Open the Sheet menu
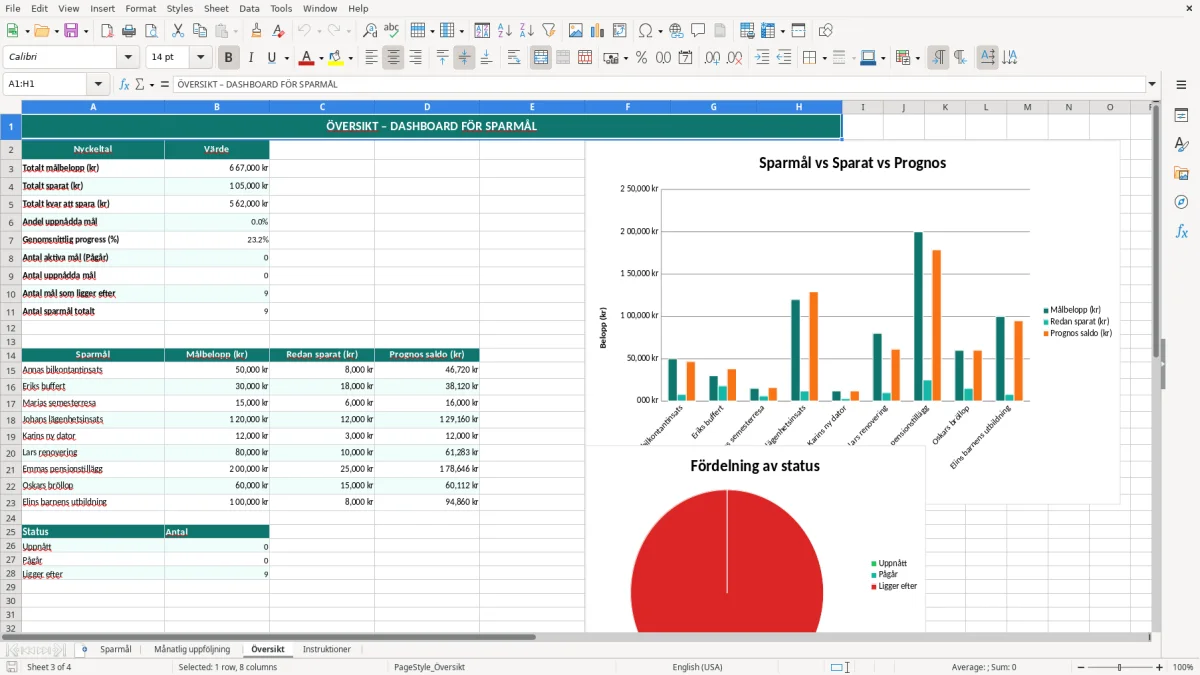 [216, 8]
